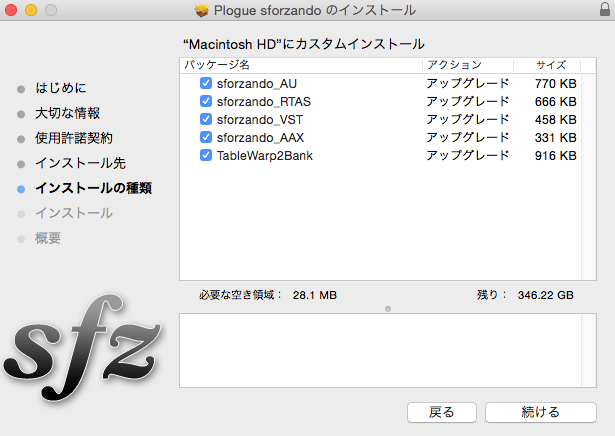The height and width of the screenshot is (436, 615).
Task: Click the サイズ column header
Action: coord(547,65)
